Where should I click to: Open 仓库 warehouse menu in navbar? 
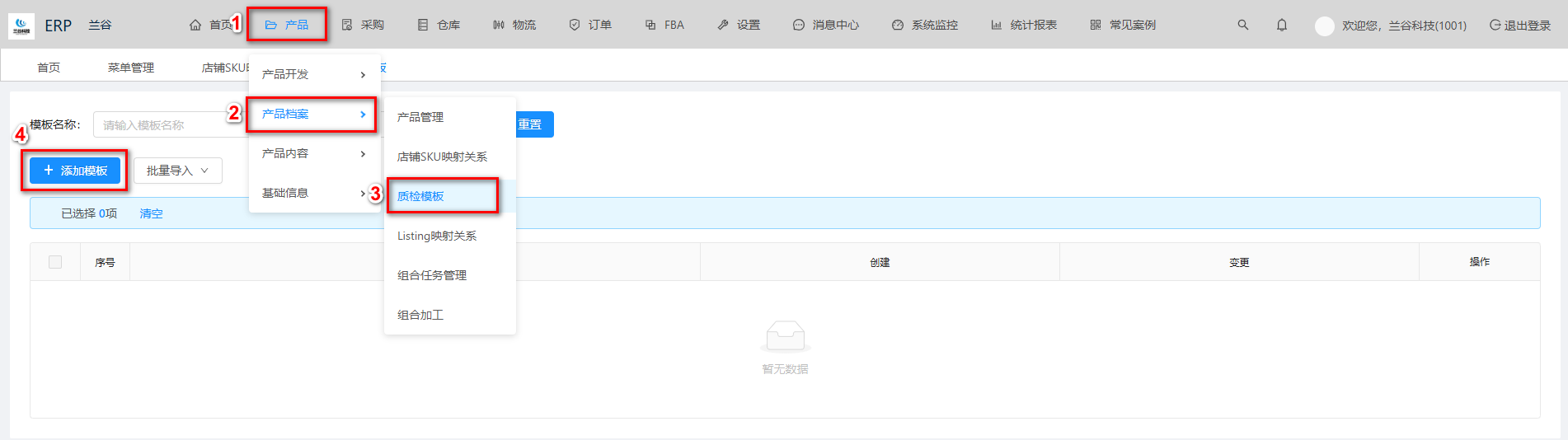click(439, 25)
